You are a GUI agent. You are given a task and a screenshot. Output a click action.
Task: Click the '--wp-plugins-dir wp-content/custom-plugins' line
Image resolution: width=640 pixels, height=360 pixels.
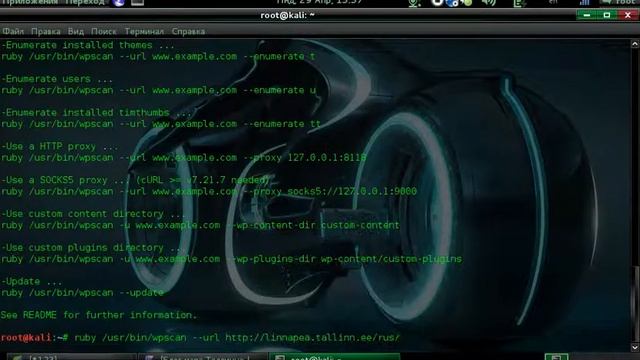tap(231, 259)
